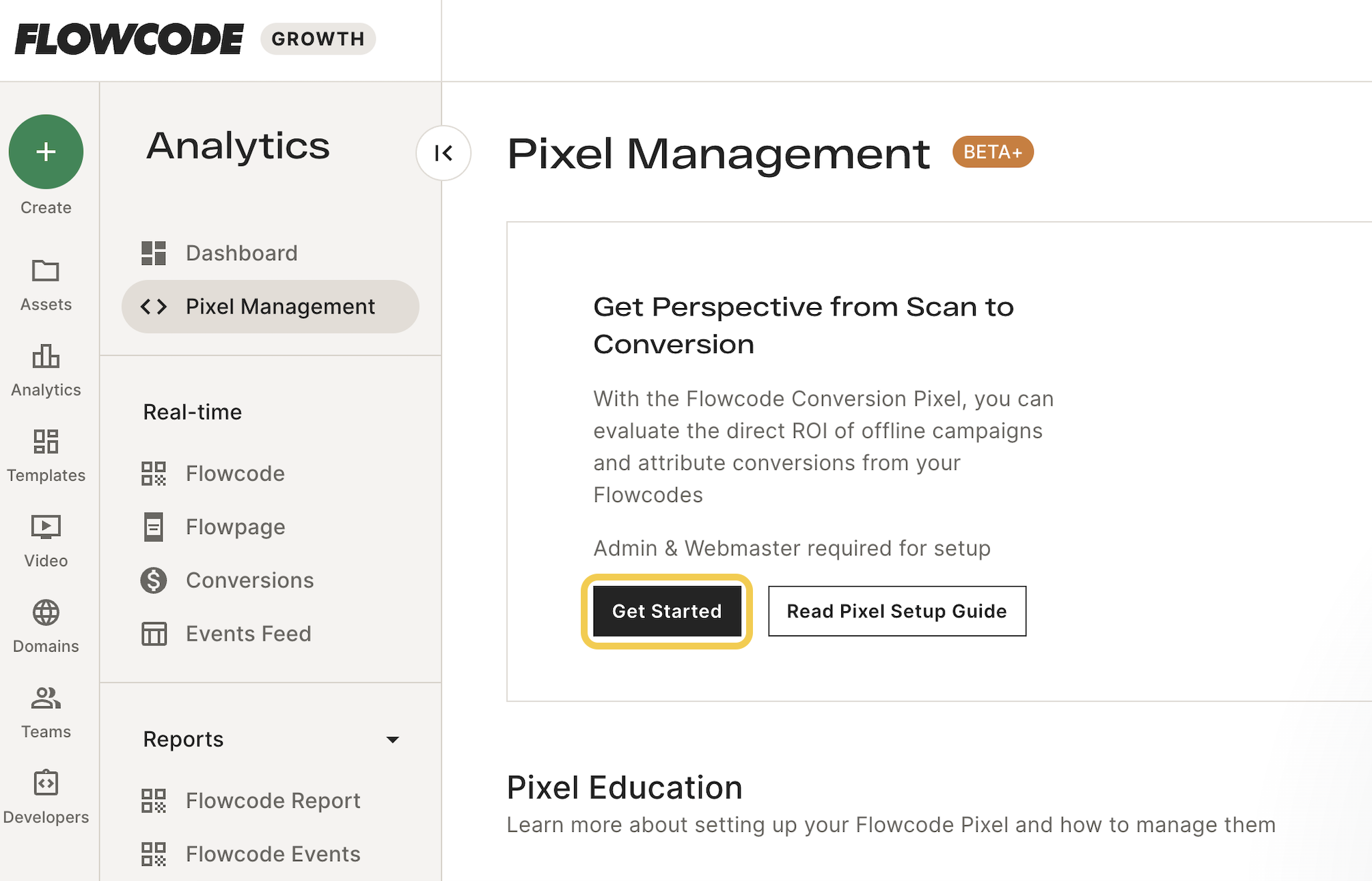Click Read Pixel Setup Guide button
The image size is (1372, 881).
(x=897, y=611)
